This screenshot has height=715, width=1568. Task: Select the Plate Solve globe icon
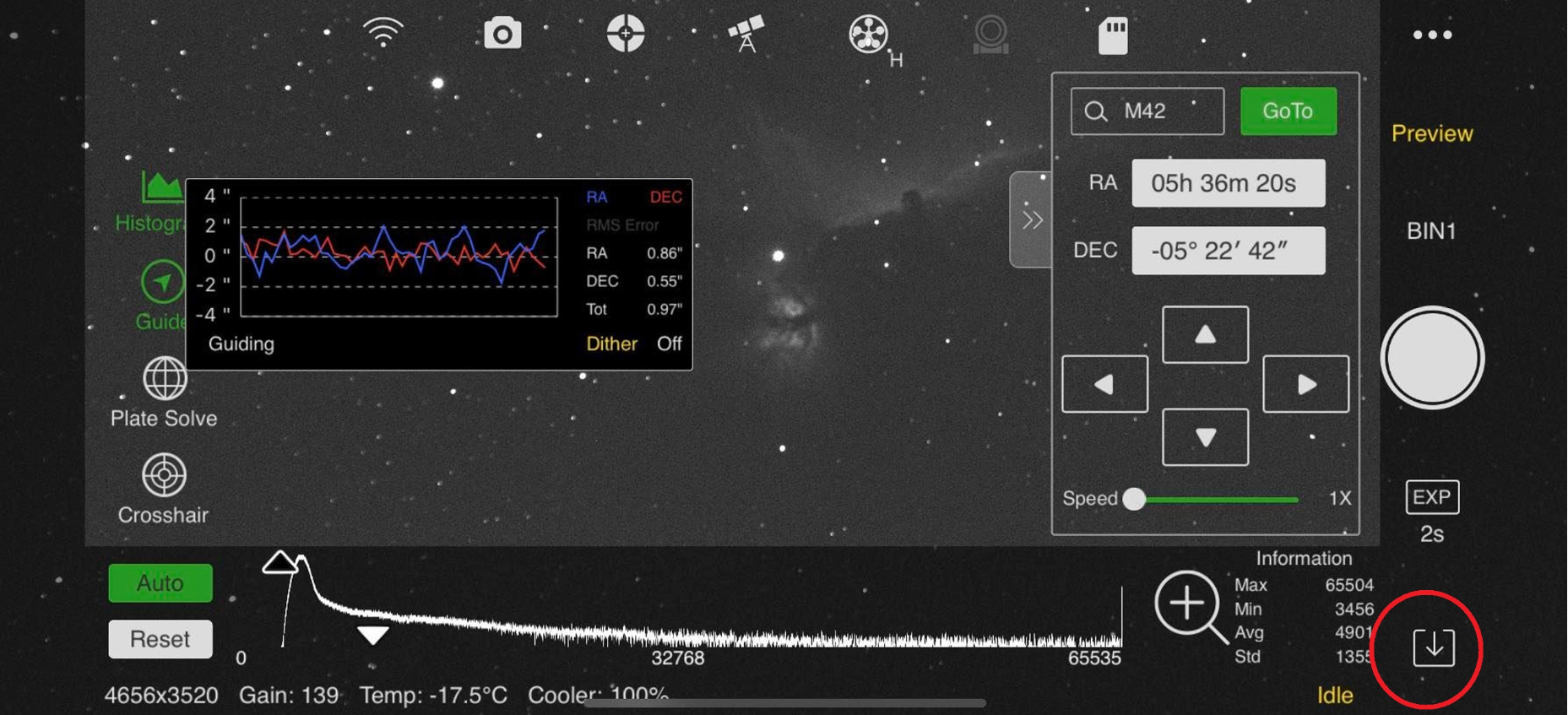165,378
